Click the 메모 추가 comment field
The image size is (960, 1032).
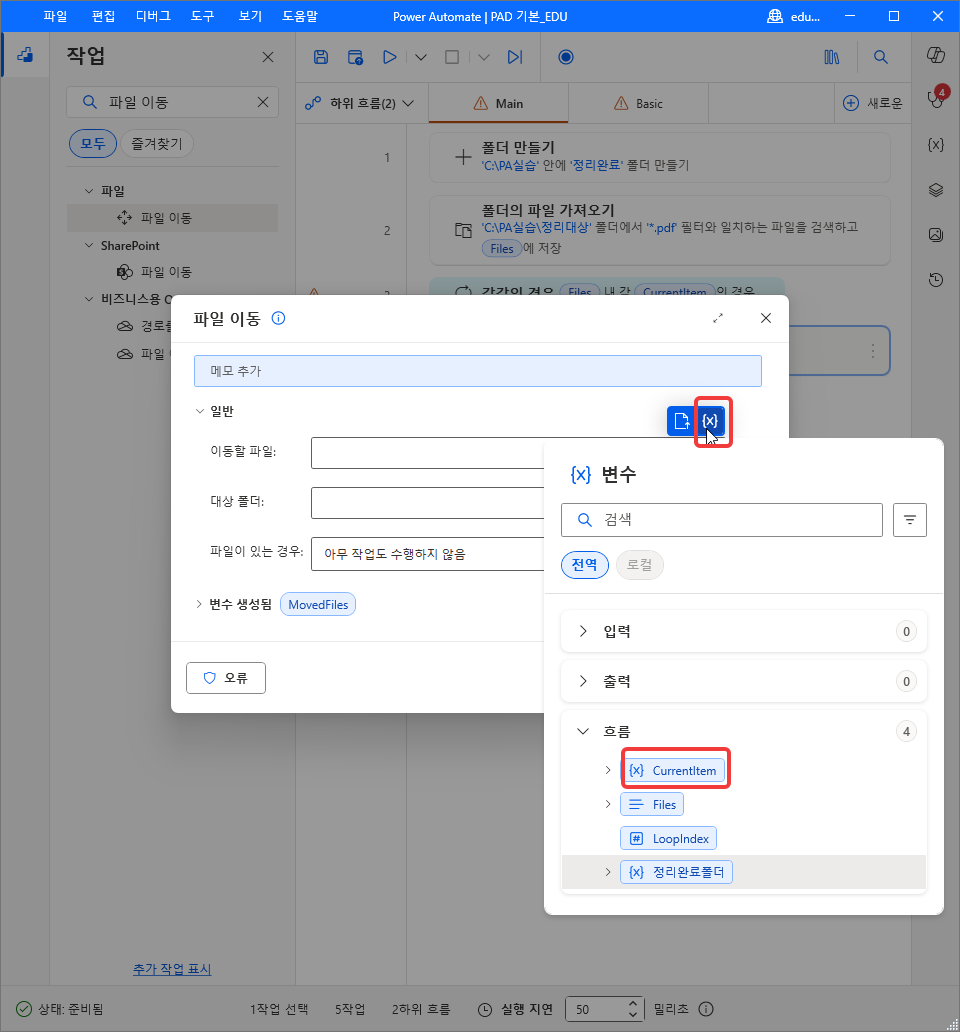pos(478,371)
